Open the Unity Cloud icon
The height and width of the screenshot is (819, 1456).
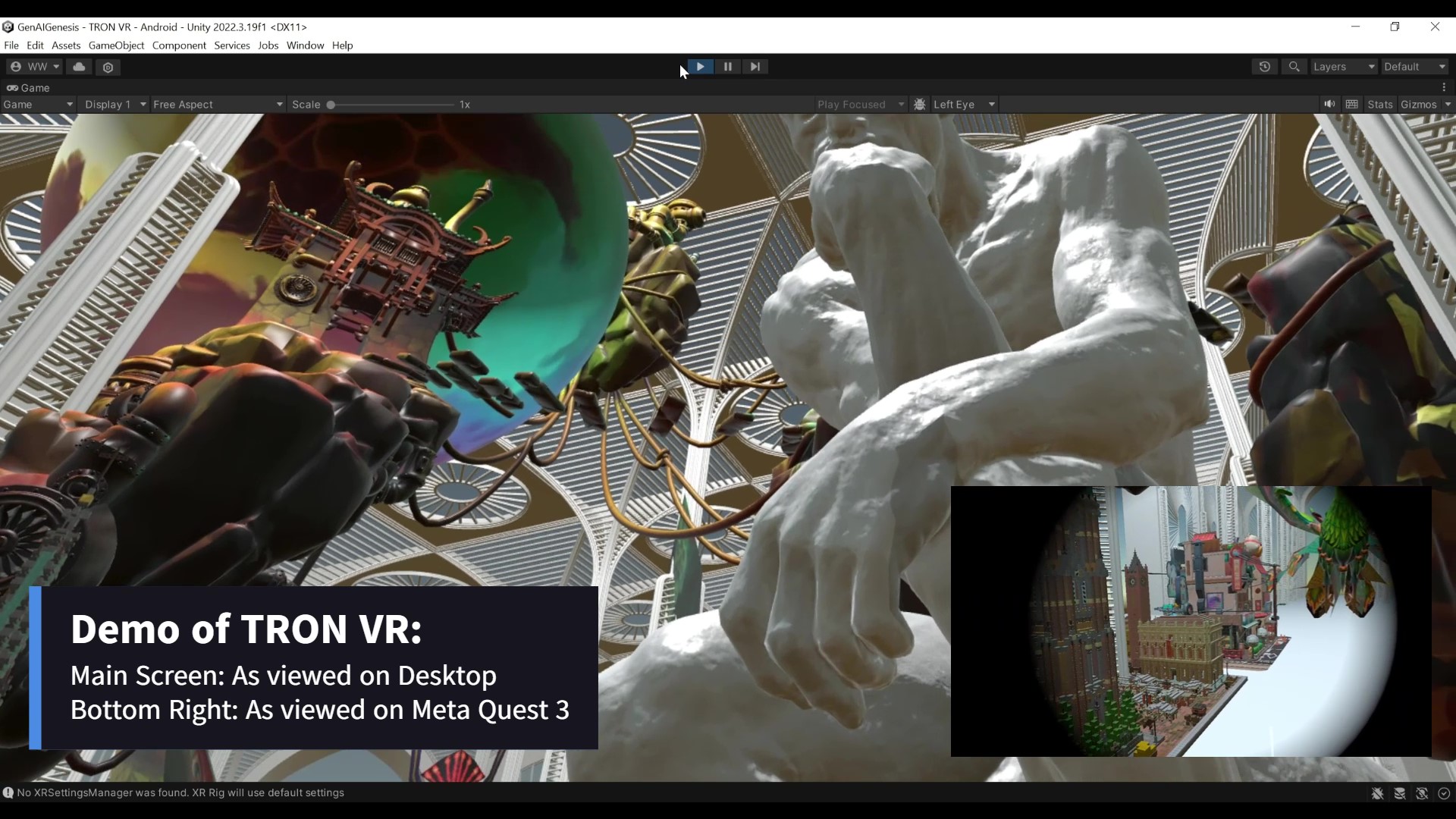79,67
